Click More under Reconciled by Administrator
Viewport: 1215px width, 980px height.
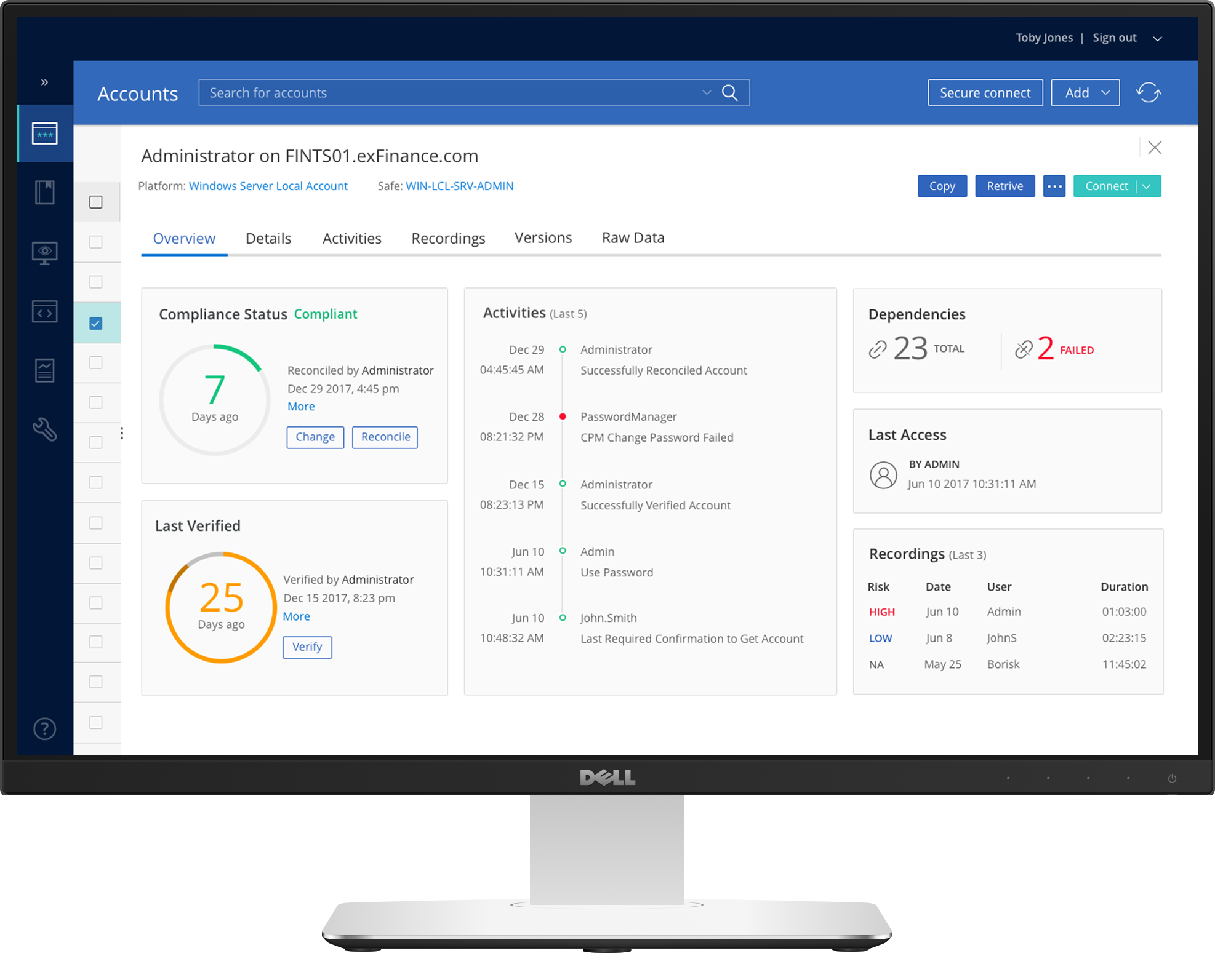[x=301, y=406]
